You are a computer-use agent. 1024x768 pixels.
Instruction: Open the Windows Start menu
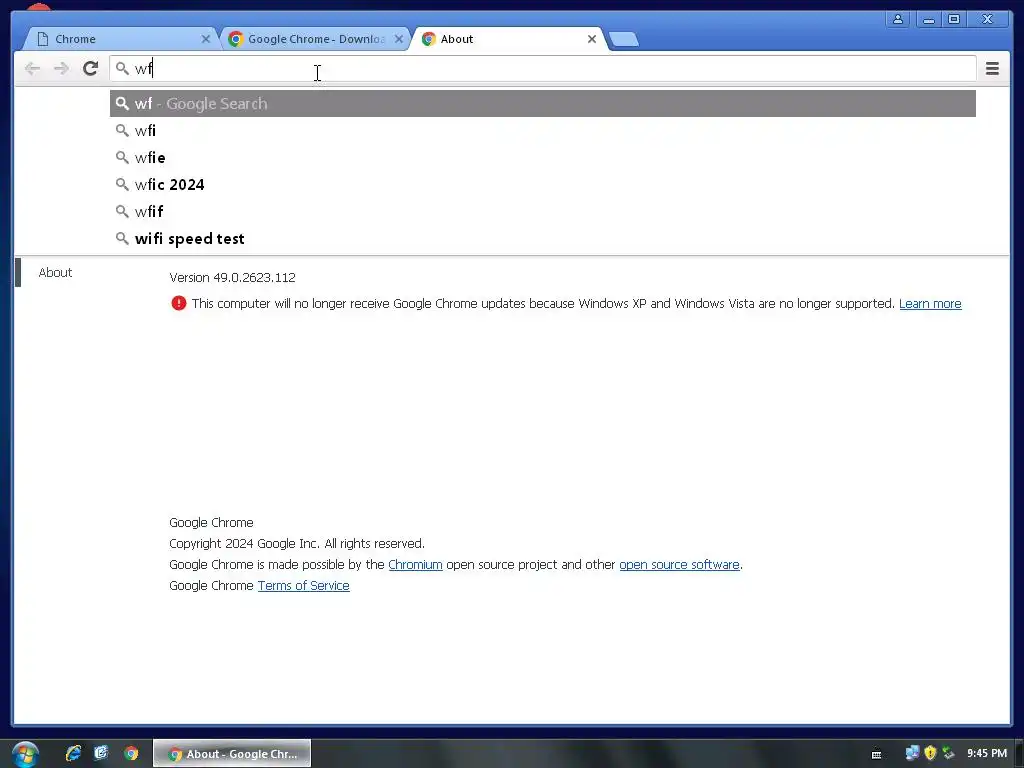25,754
